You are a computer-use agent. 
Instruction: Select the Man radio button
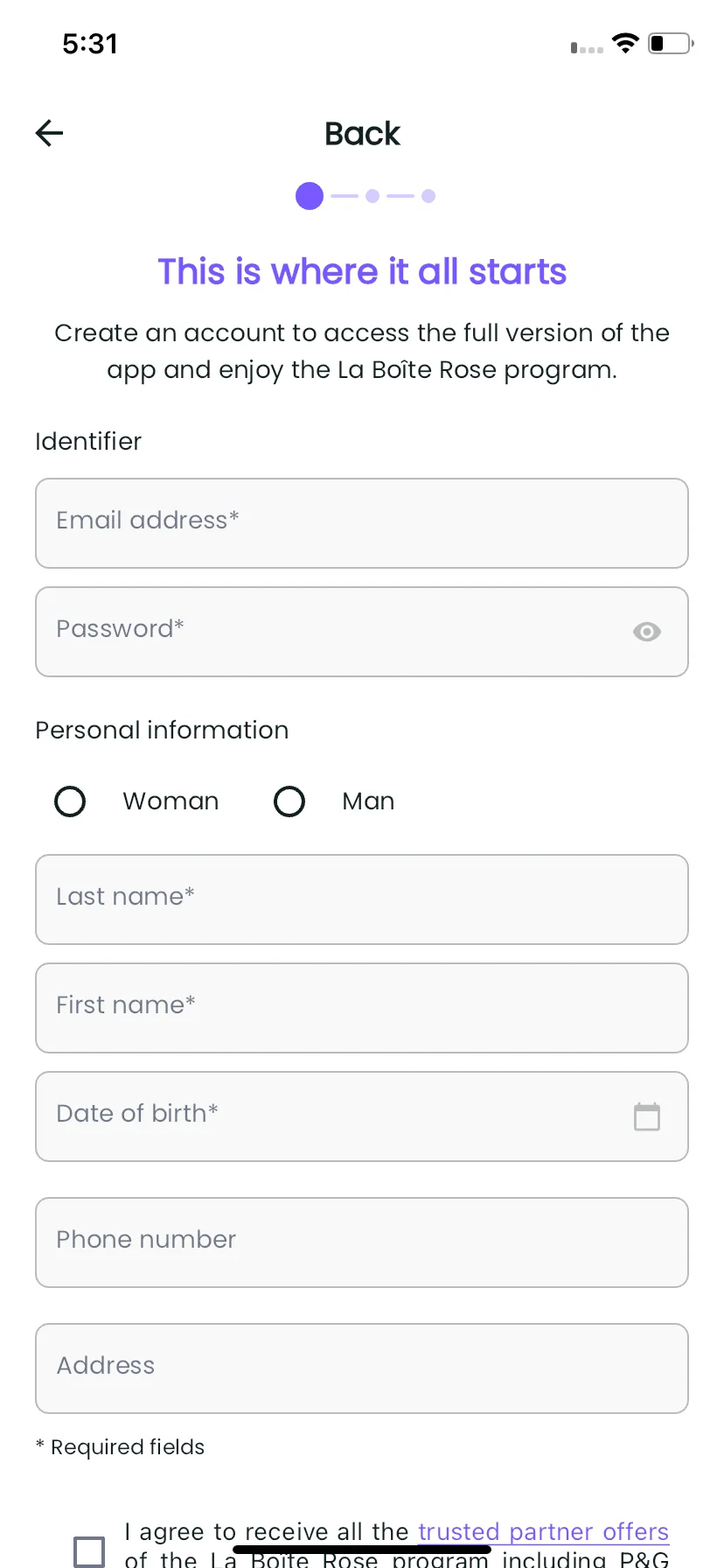[x=289, y=801]
